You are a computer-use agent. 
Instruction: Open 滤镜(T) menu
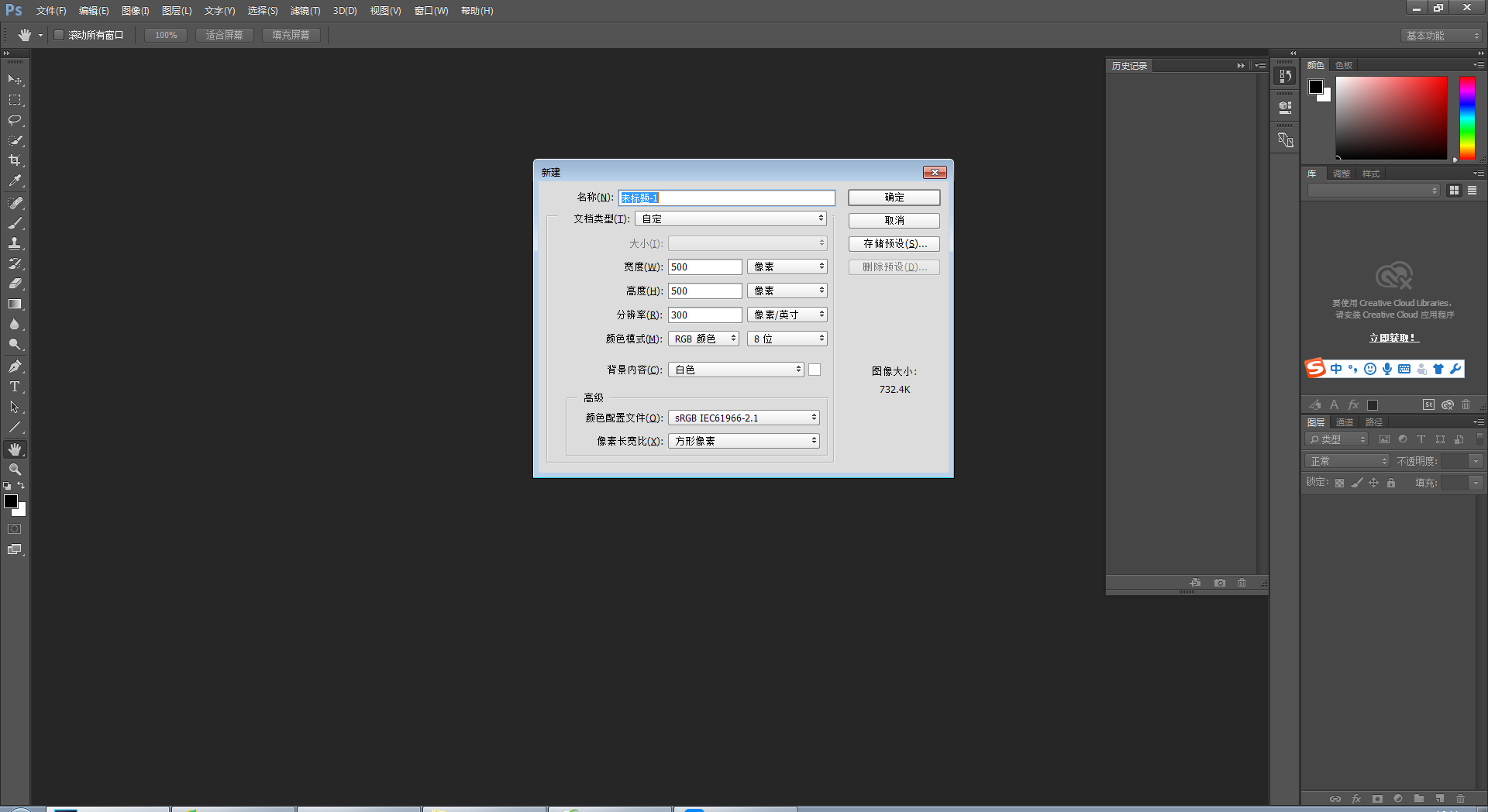[305, 11]
